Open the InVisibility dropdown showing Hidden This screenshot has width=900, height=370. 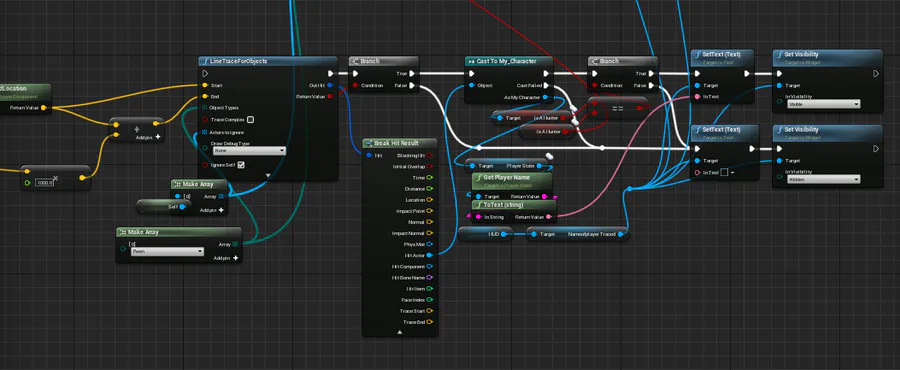point(824,180)
